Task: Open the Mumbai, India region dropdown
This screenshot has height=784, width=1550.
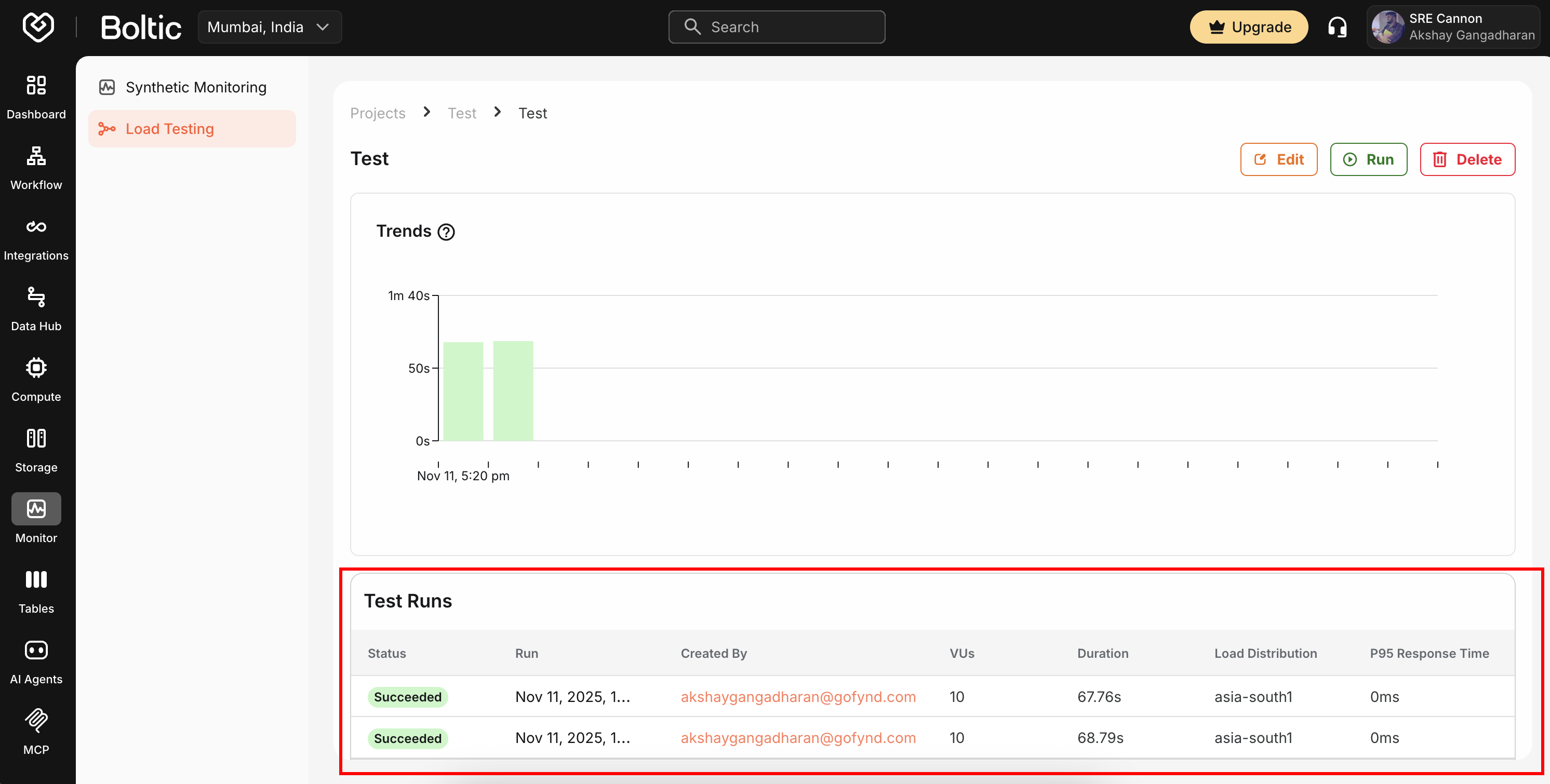Action: 270,26
